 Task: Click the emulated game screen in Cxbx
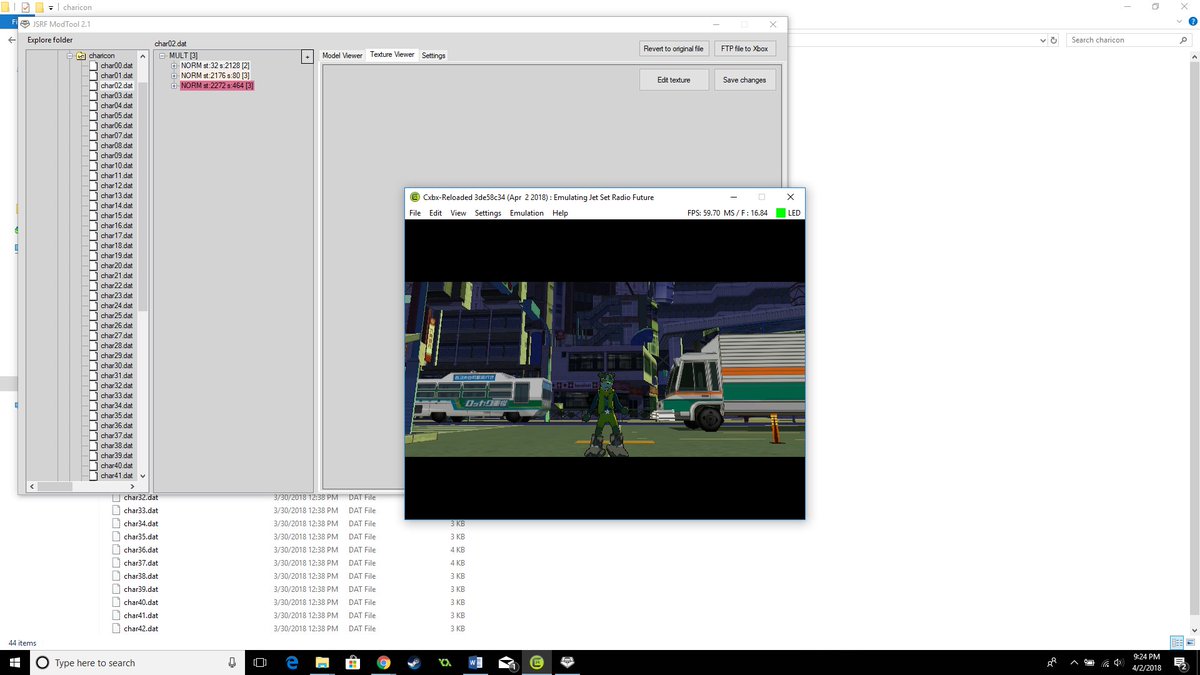pos(604,369)
